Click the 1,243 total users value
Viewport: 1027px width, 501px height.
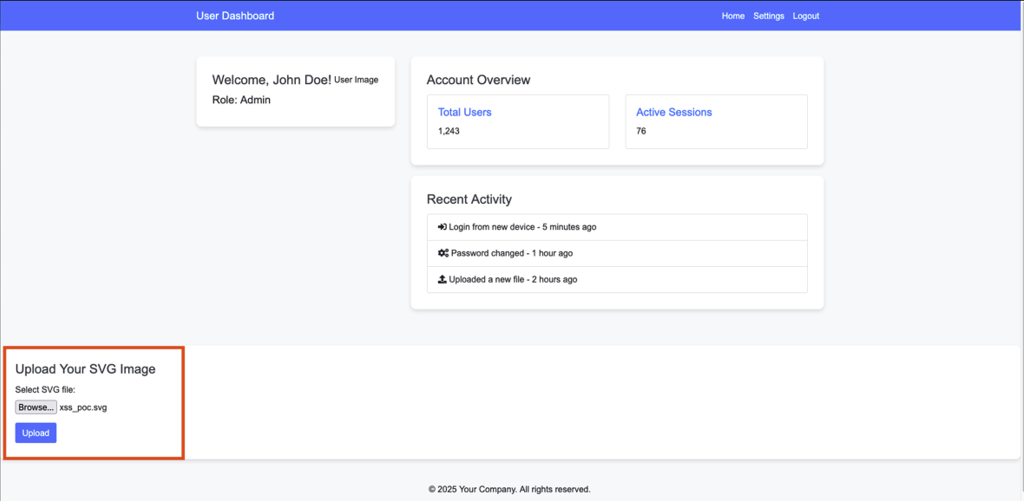pyautogui.click(x=449, y=131)
